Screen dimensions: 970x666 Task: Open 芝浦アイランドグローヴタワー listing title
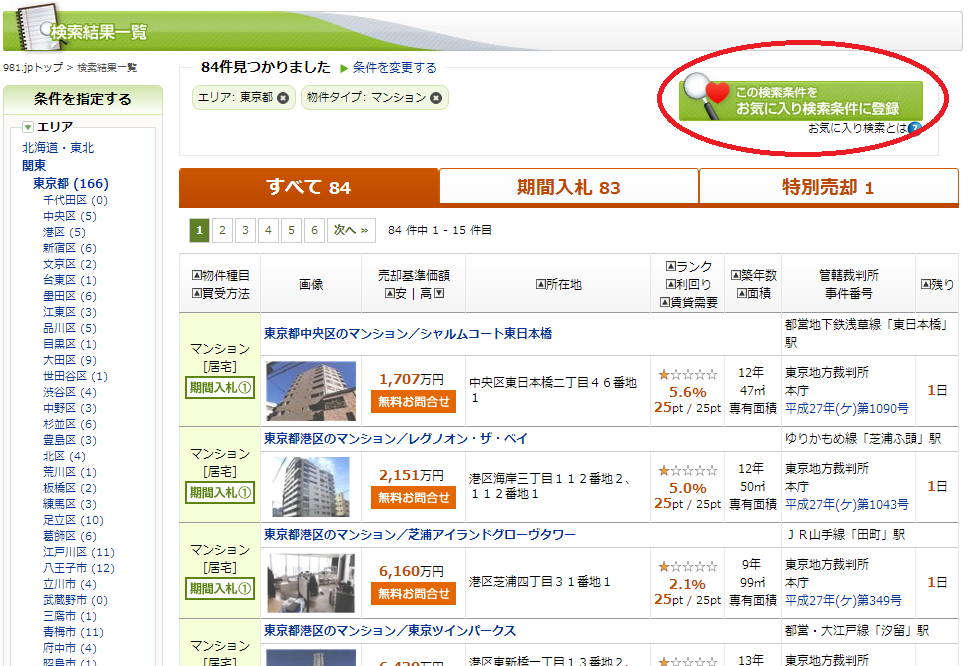[x=420, y=534]
